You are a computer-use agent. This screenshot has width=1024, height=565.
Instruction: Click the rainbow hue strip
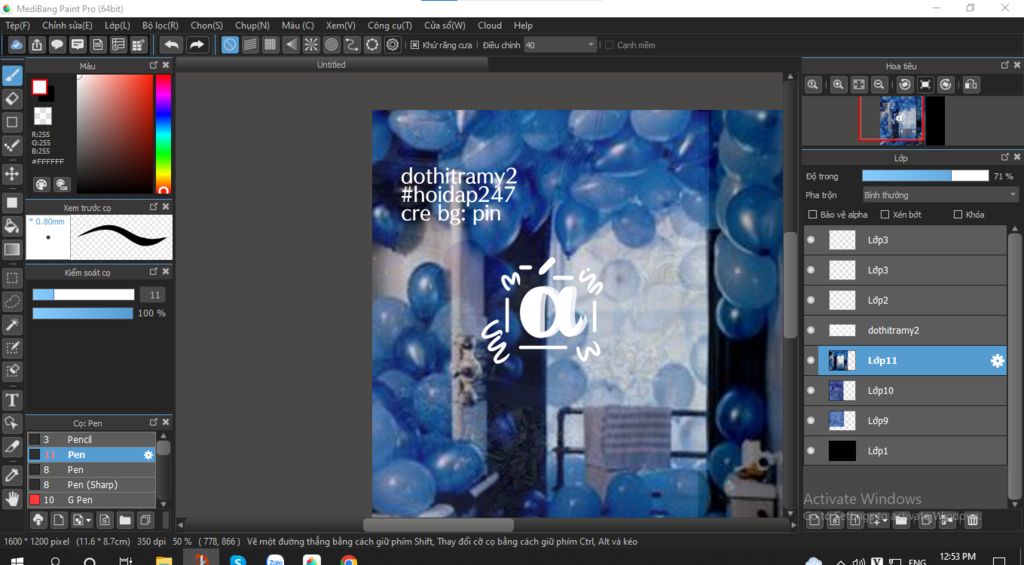point(163,134)
